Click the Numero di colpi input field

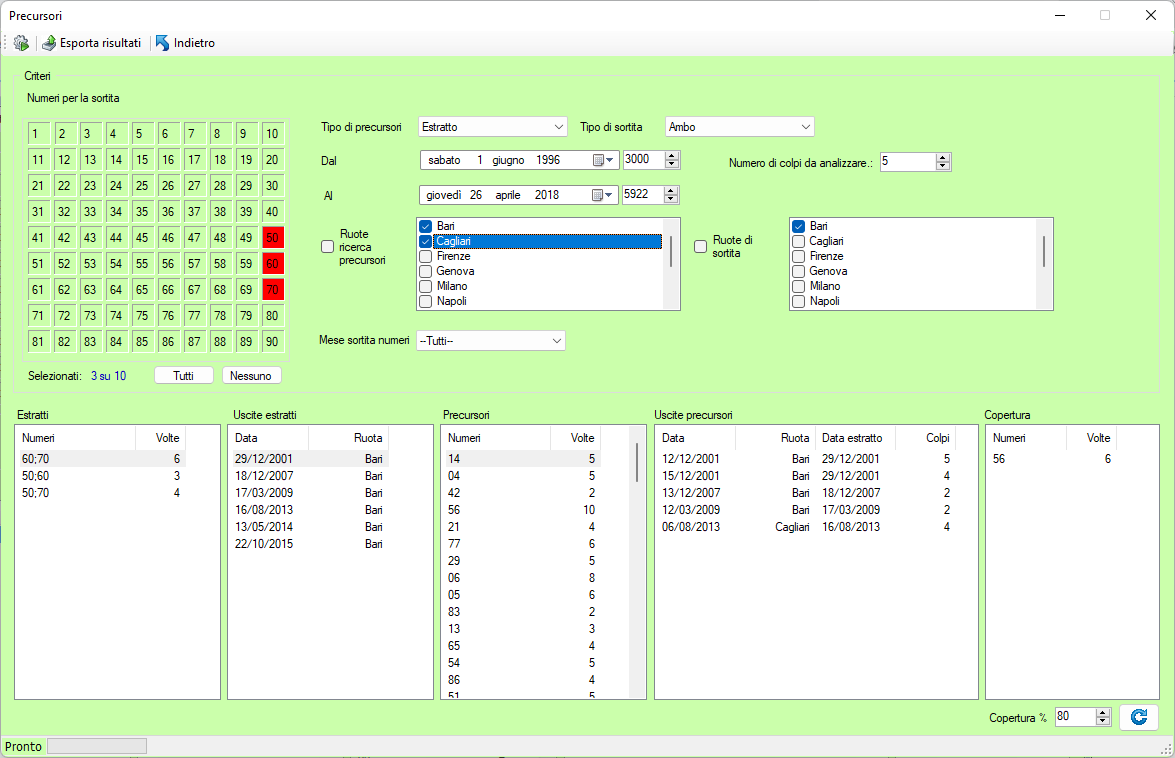(908, 162)
